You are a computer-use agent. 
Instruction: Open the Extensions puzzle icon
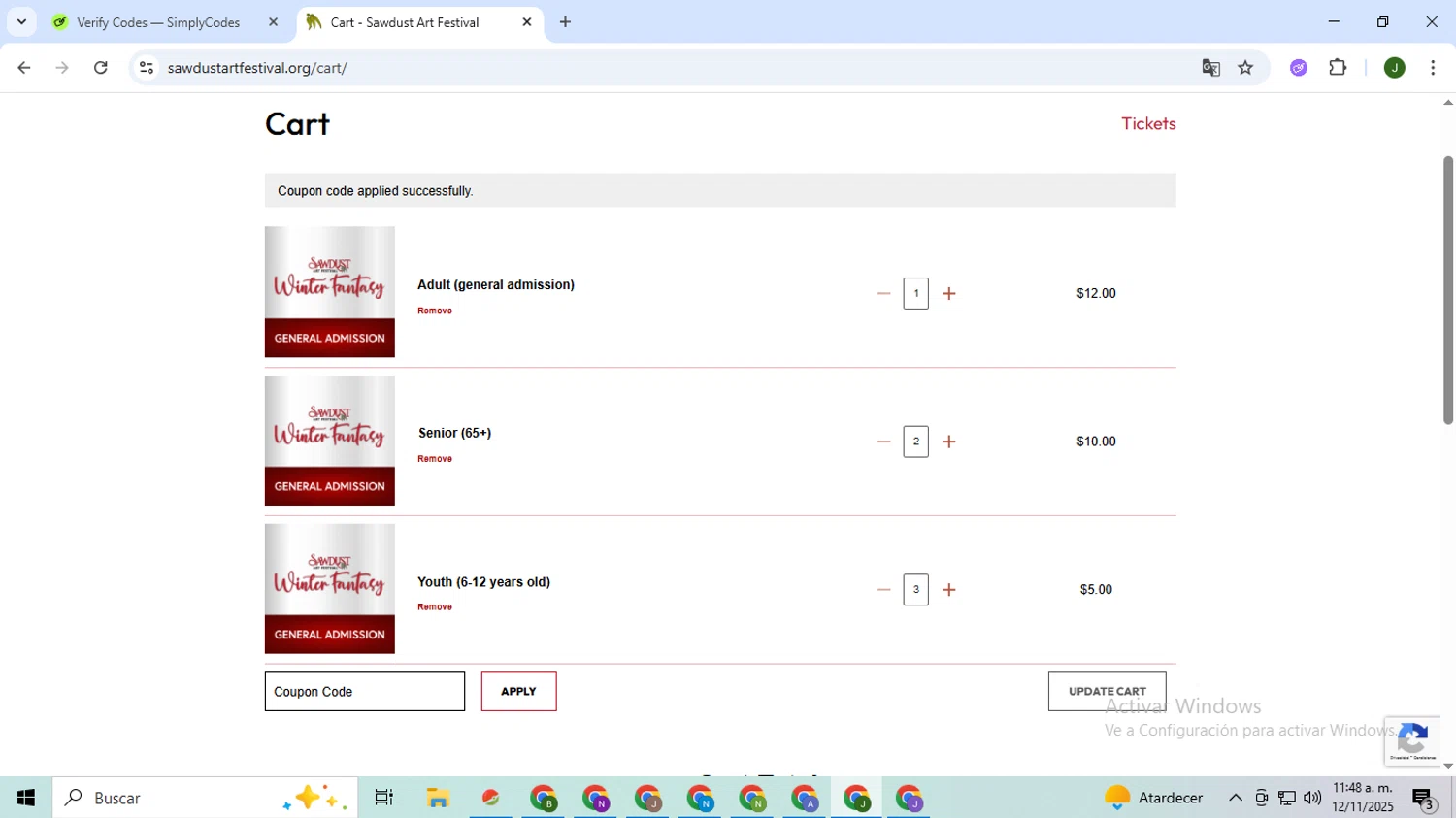1338,68
